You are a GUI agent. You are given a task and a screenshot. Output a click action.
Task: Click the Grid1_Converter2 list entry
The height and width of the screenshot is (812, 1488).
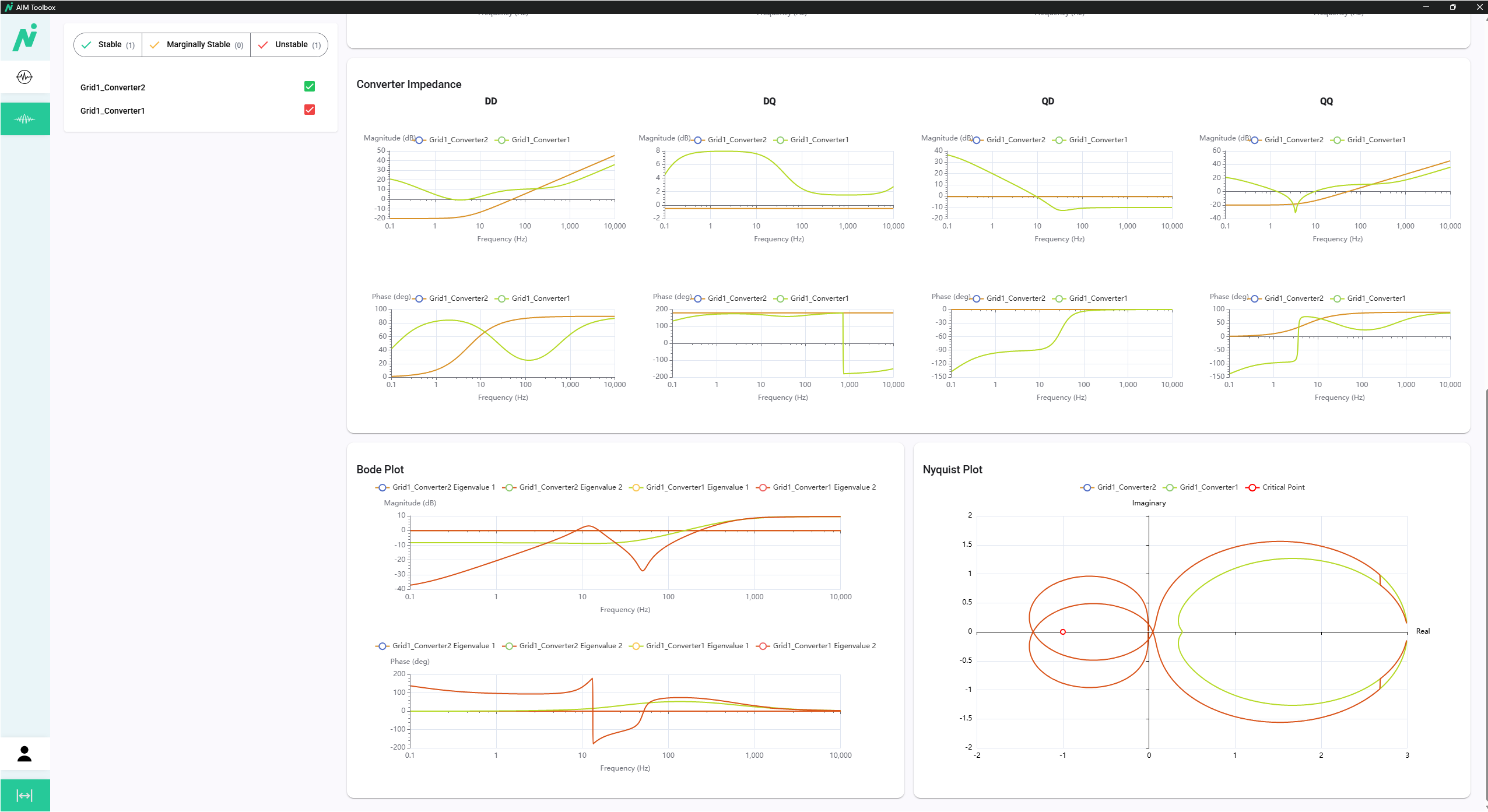(113, 87)
